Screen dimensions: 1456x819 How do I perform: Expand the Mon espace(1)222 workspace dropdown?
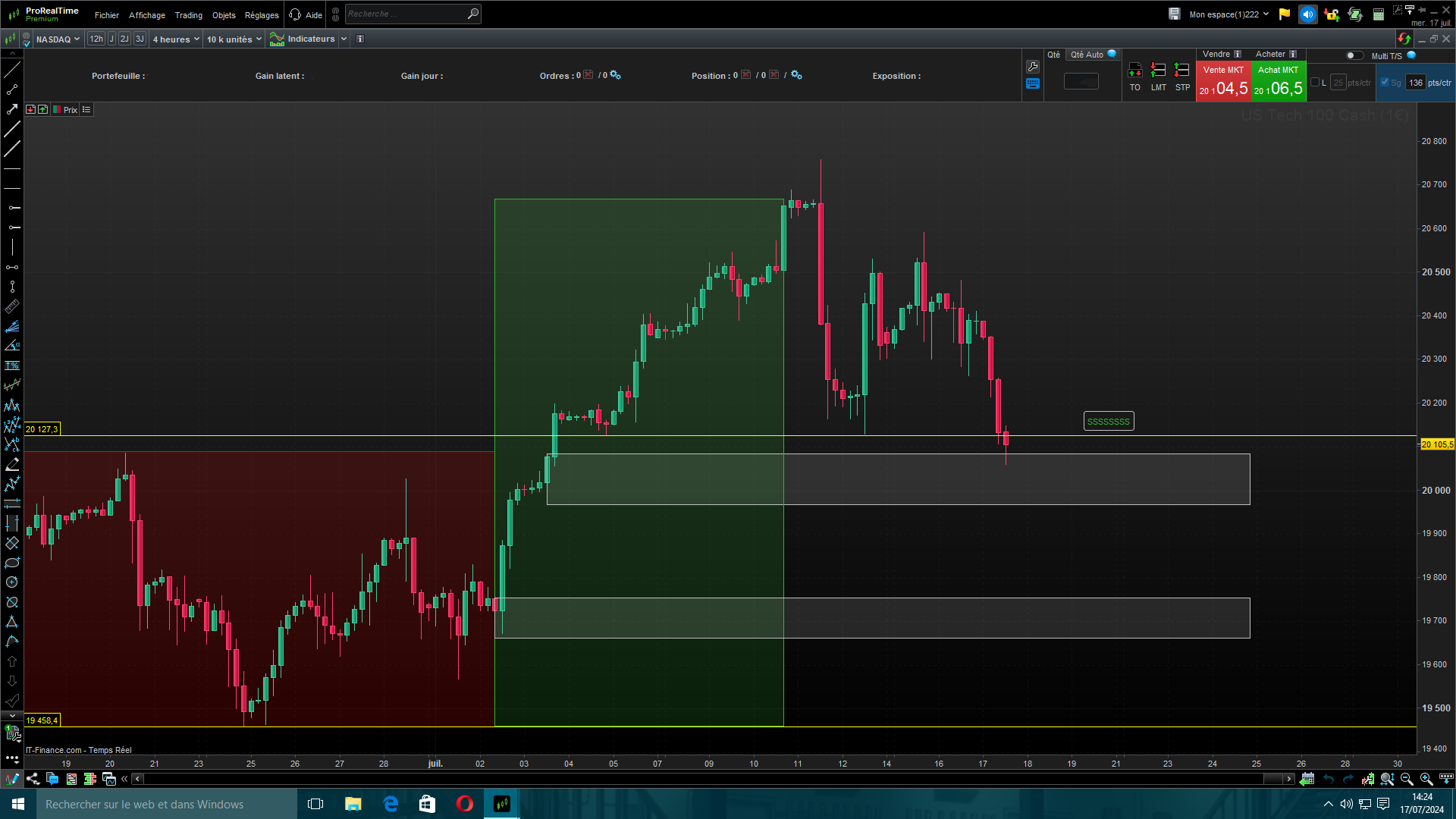tap(1228, 14)
